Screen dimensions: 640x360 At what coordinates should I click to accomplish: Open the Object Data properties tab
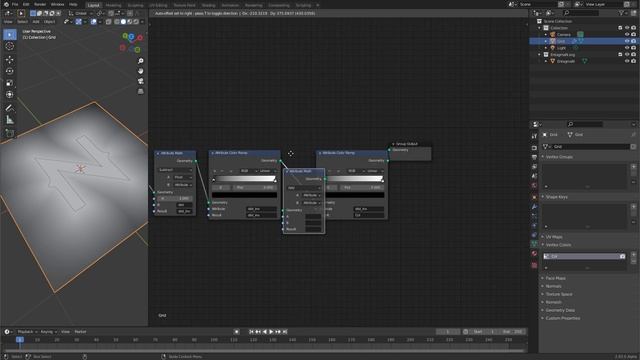pyautogui.click(x=534, y=244)
